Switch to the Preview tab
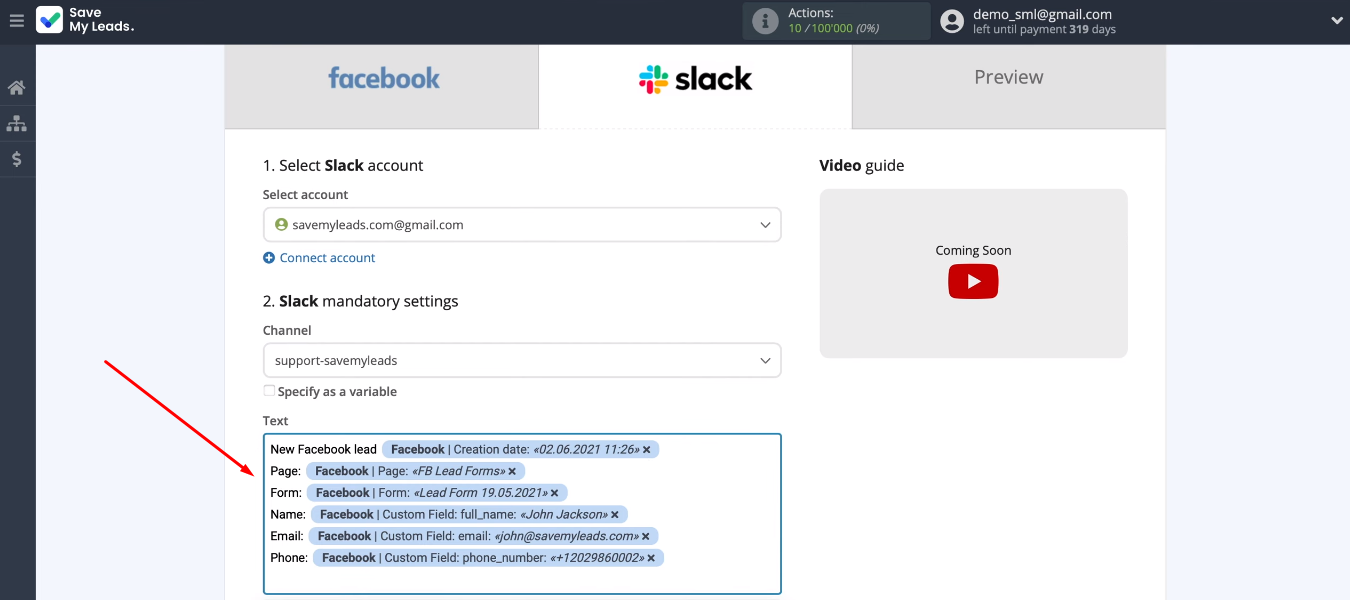This screenshot has width=1350, height=600. tap(1009, 87)
